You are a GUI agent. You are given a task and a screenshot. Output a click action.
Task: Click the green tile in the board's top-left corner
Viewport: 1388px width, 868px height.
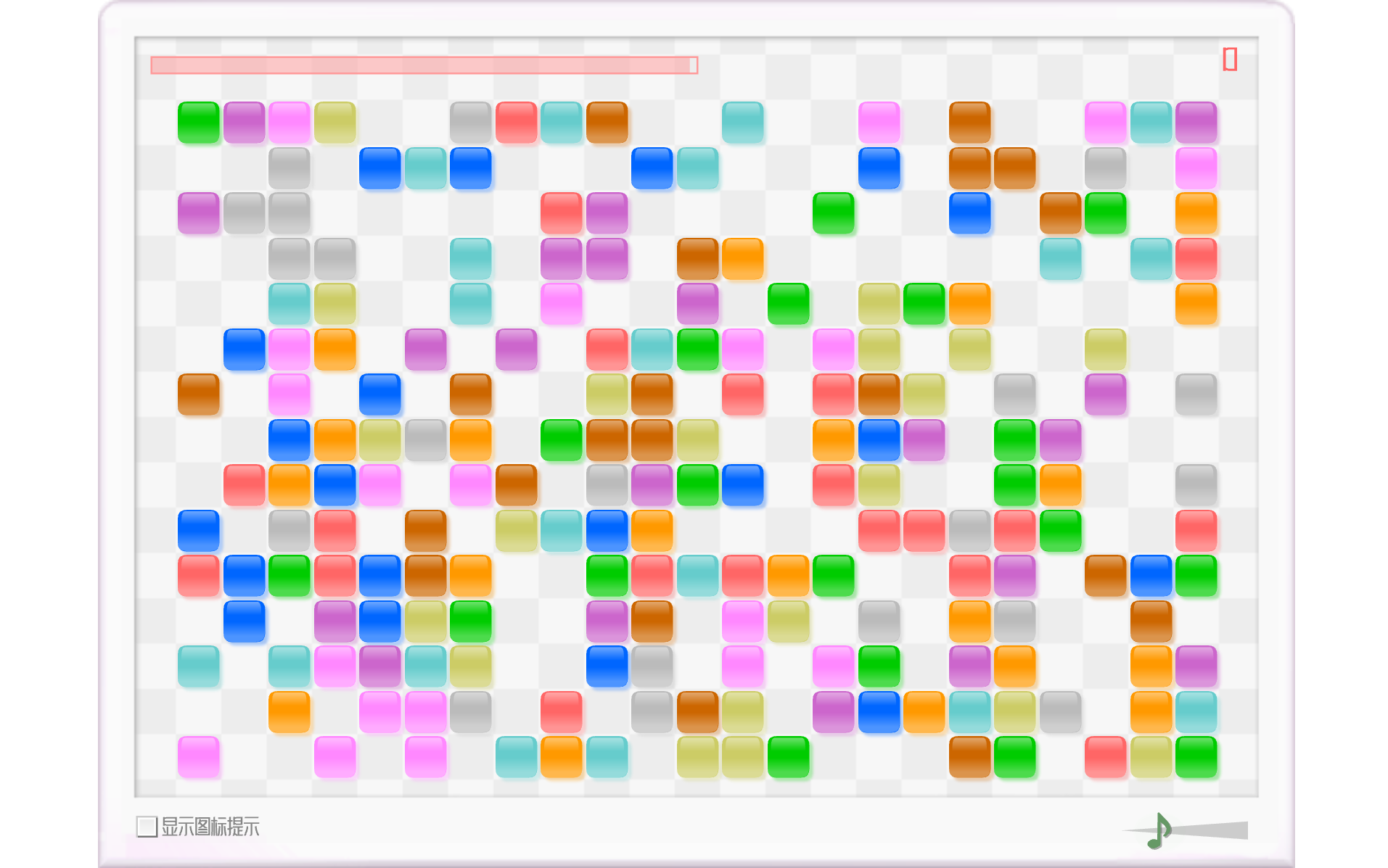[198, 122]
